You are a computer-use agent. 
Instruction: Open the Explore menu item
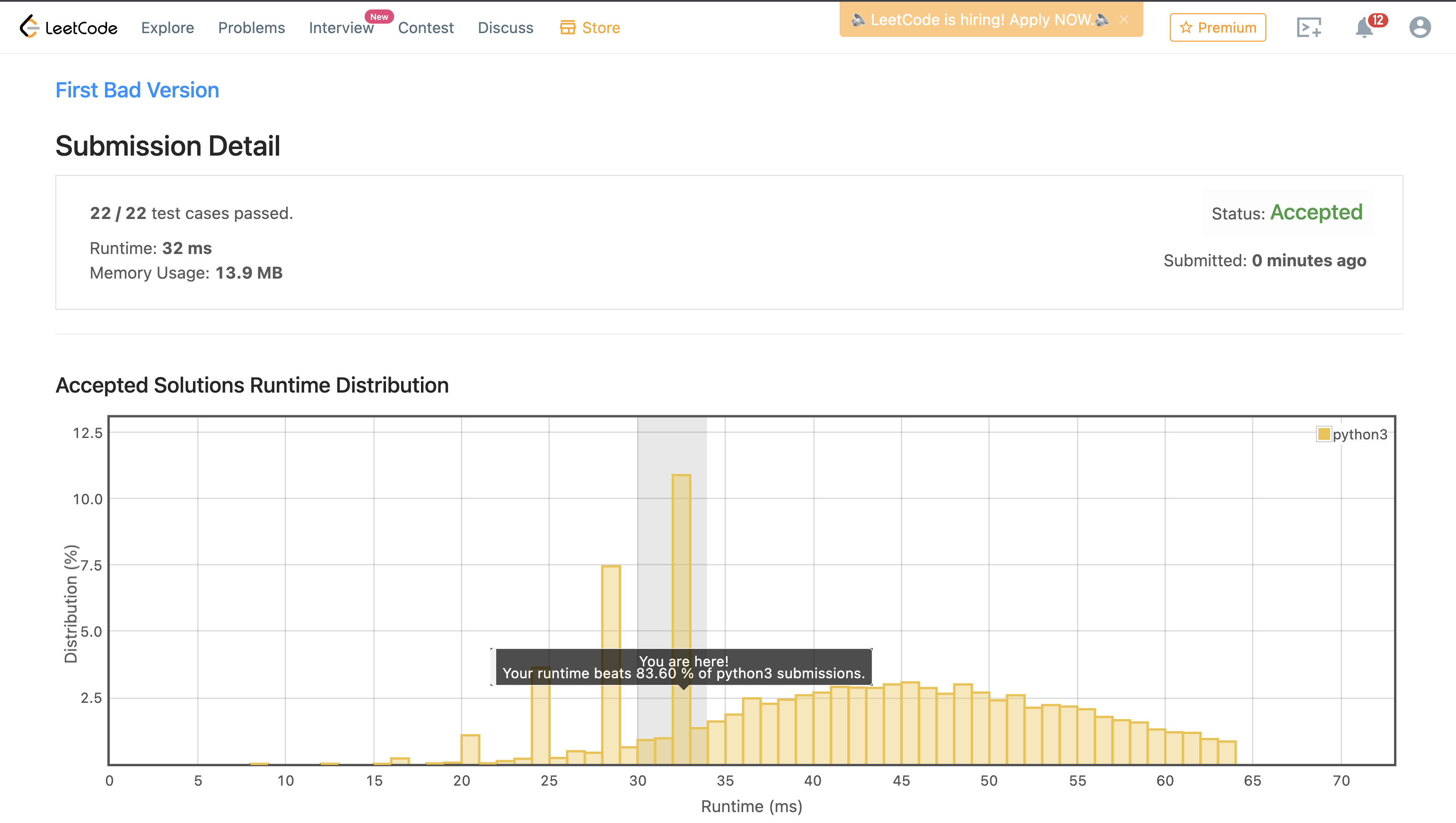pos(167,28)
